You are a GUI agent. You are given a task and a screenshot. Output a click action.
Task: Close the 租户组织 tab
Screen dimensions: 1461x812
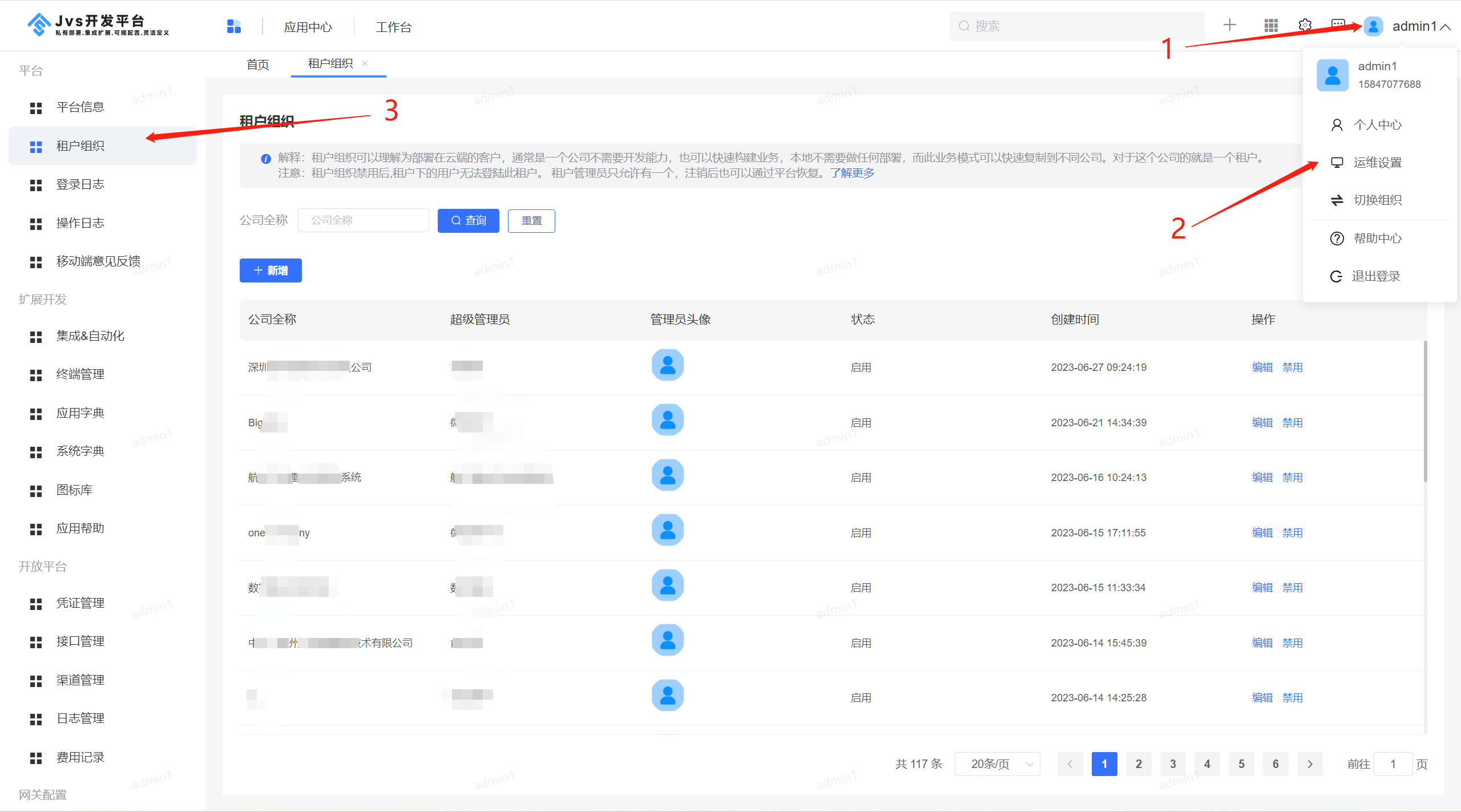point(365,63)
